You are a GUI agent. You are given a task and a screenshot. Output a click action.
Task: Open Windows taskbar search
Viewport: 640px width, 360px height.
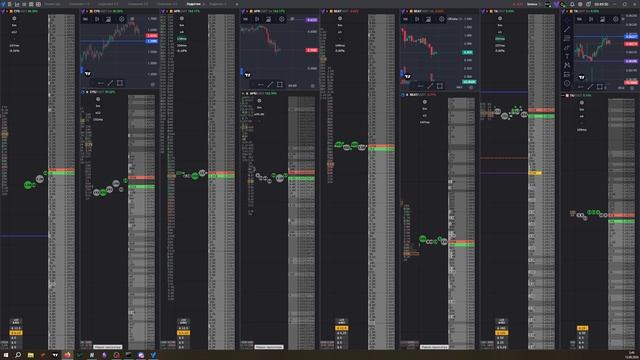pyautogui.click(x=18, y=355)
